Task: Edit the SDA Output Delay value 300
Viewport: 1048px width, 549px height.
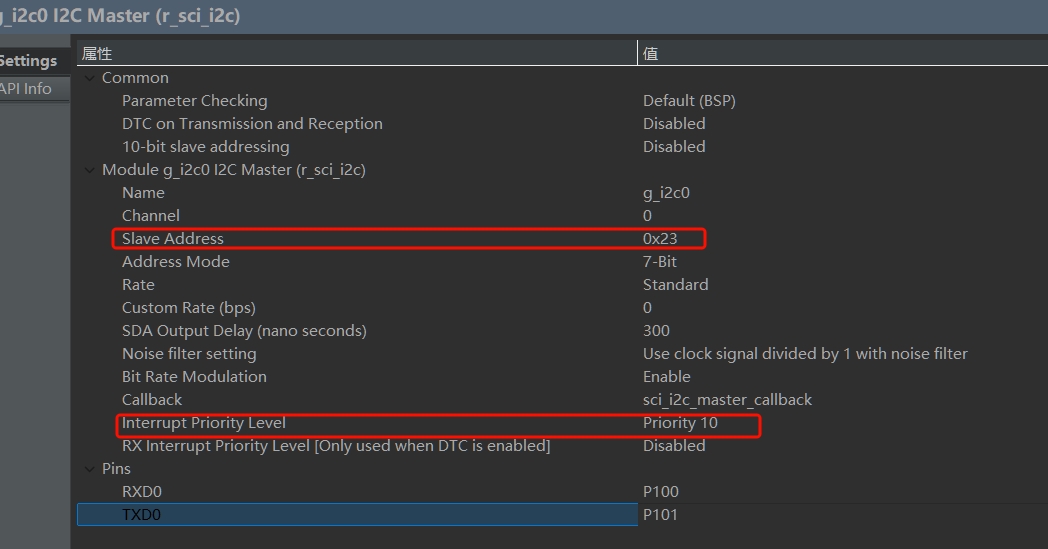Action: pos(656,331)
